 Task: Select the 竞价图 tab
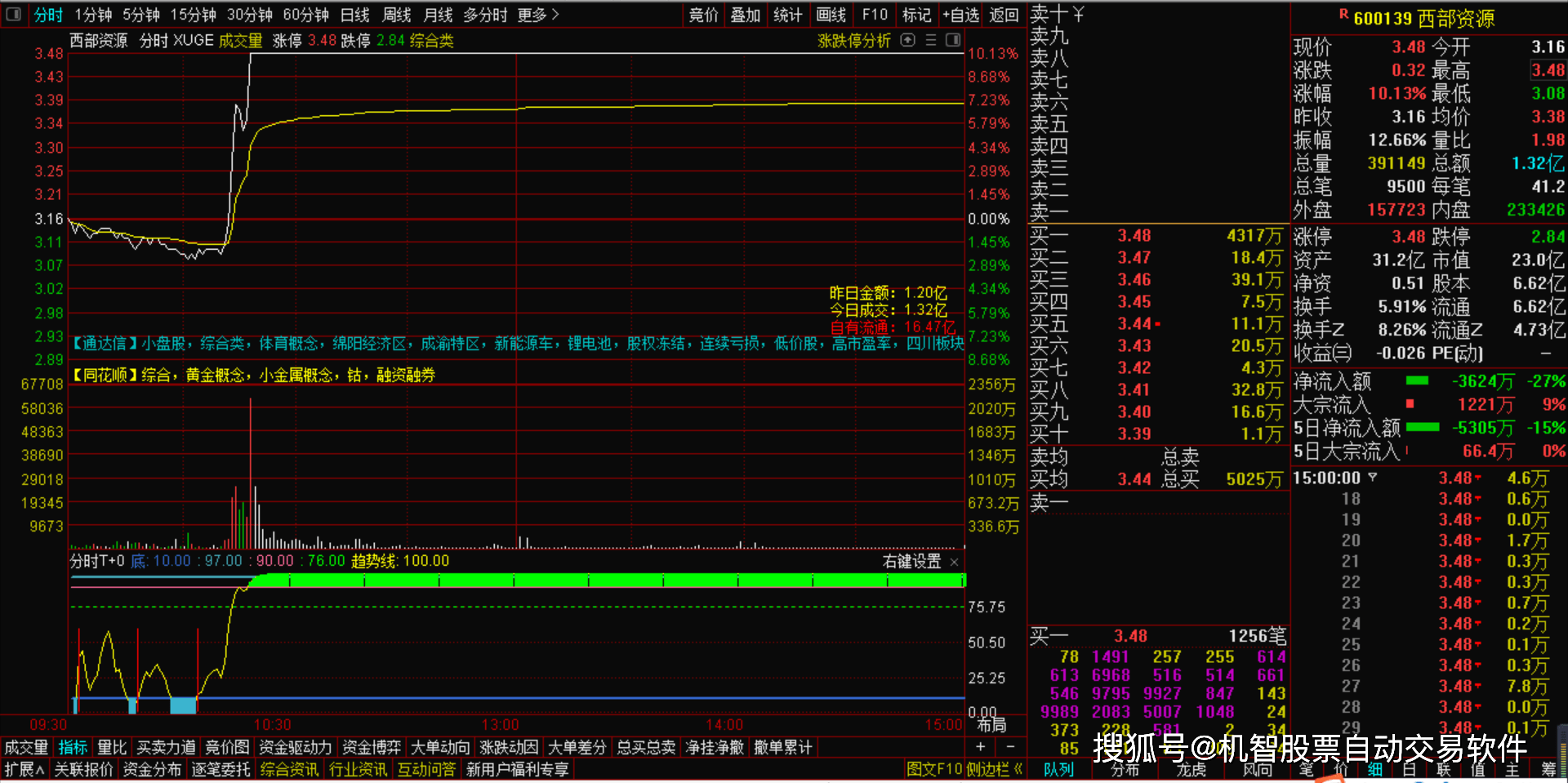point(227,747)
